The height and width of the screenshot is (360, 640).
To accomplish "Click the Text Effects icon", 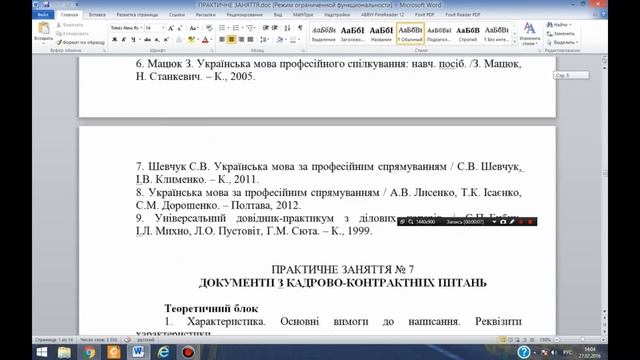I will click(x=179, y=40).
